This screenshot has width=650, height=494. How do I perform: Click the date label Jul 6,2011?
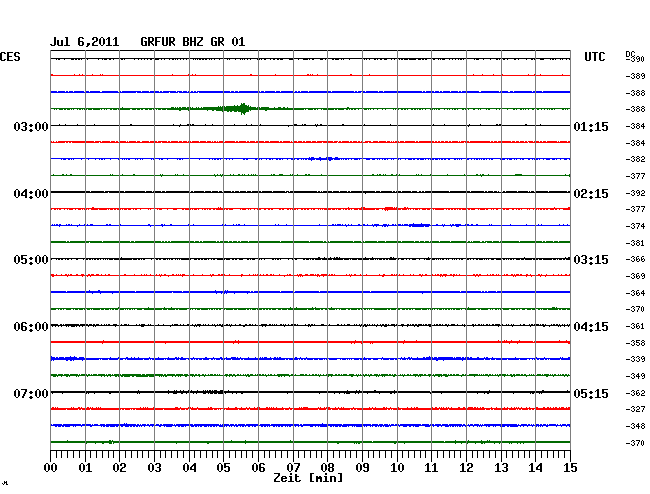click(85, 42)
